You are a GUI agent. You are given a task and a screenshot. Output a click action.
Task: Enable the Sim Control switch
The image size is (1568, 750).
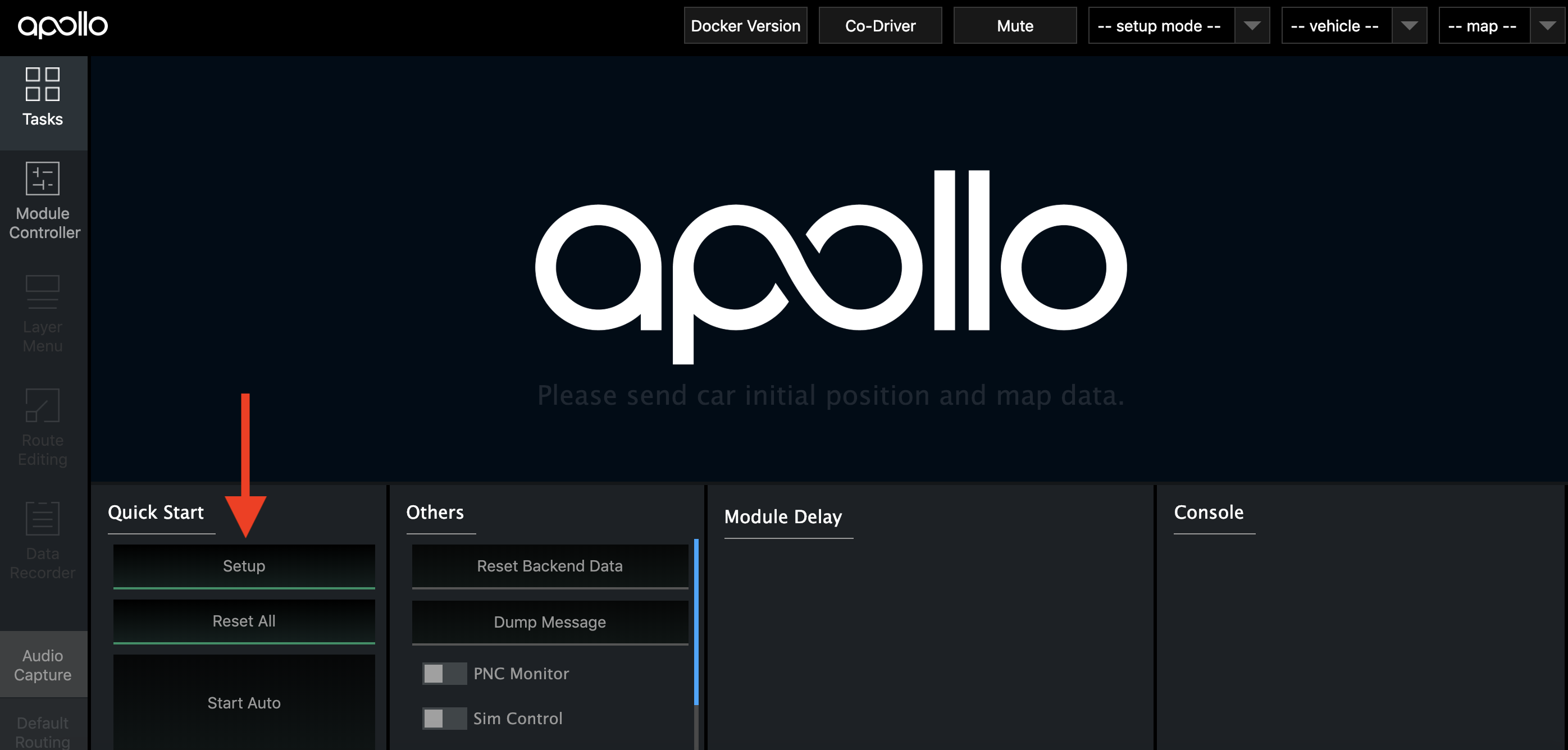[444, 719]
